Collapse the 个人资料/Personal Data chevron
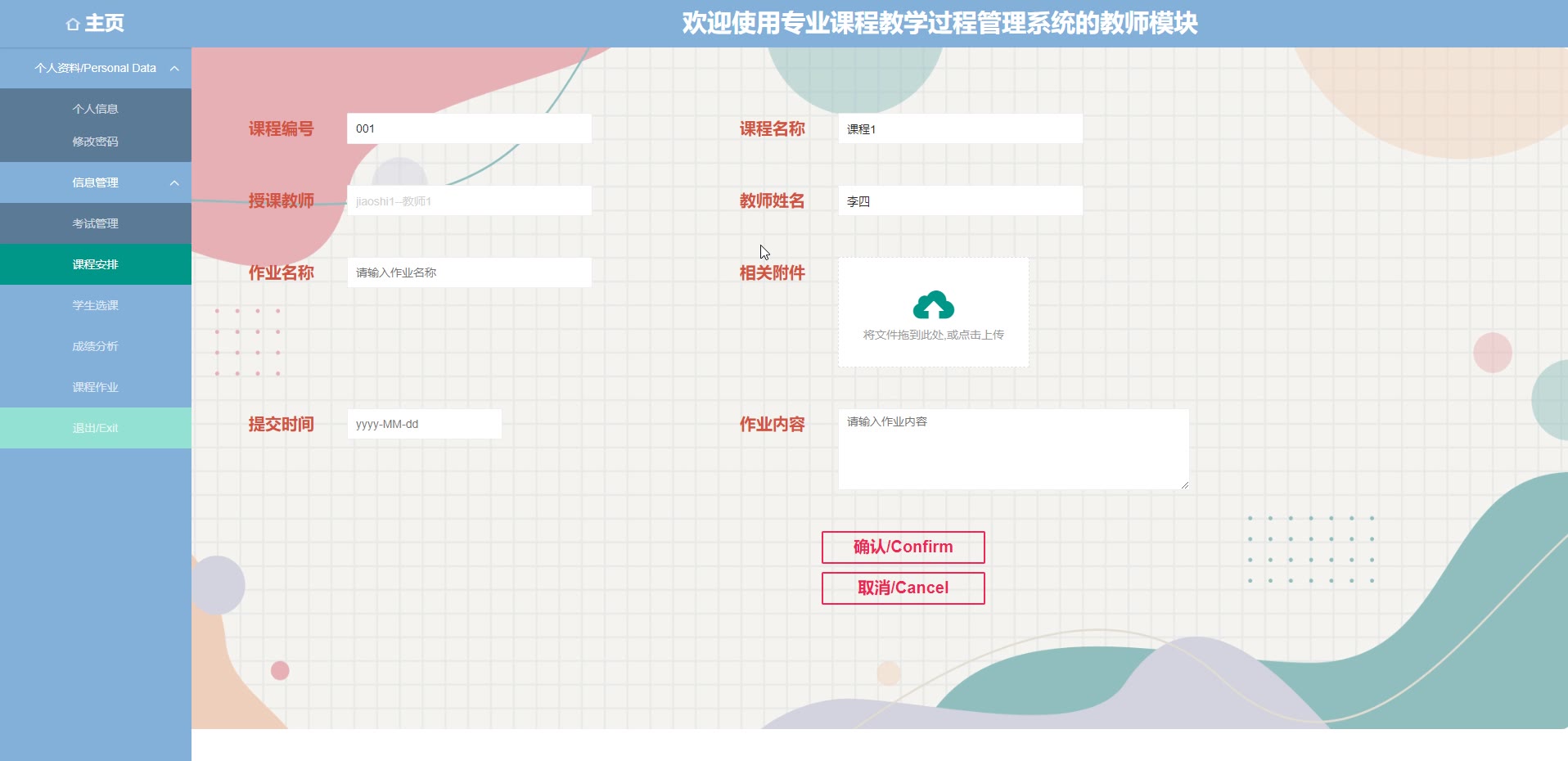The width and height of the screenshot is (1568, 761). [174, 69]
